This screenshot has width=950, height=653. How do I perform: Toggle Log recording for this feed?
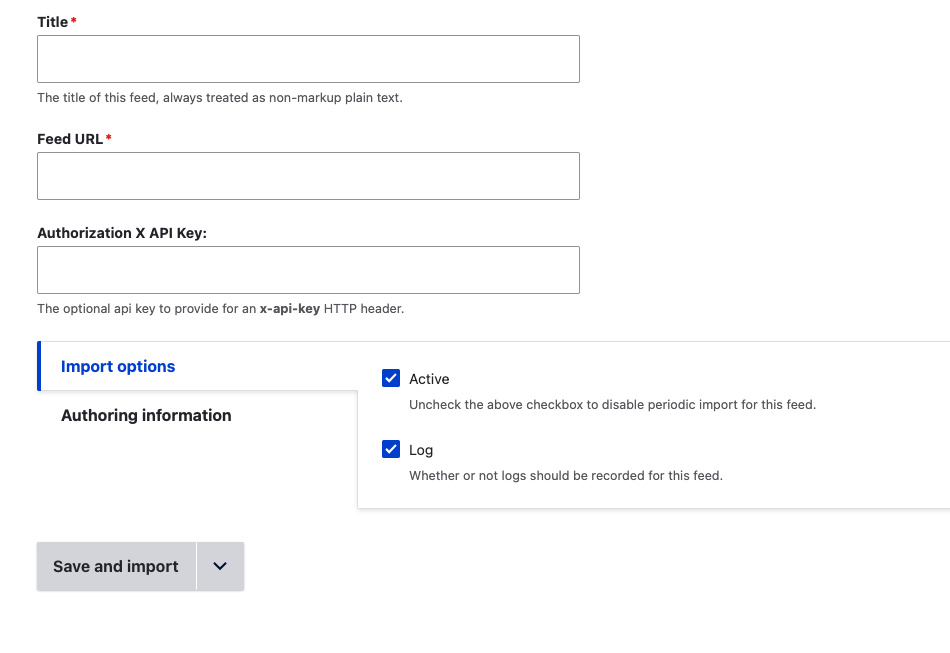(x=391, y=449)
